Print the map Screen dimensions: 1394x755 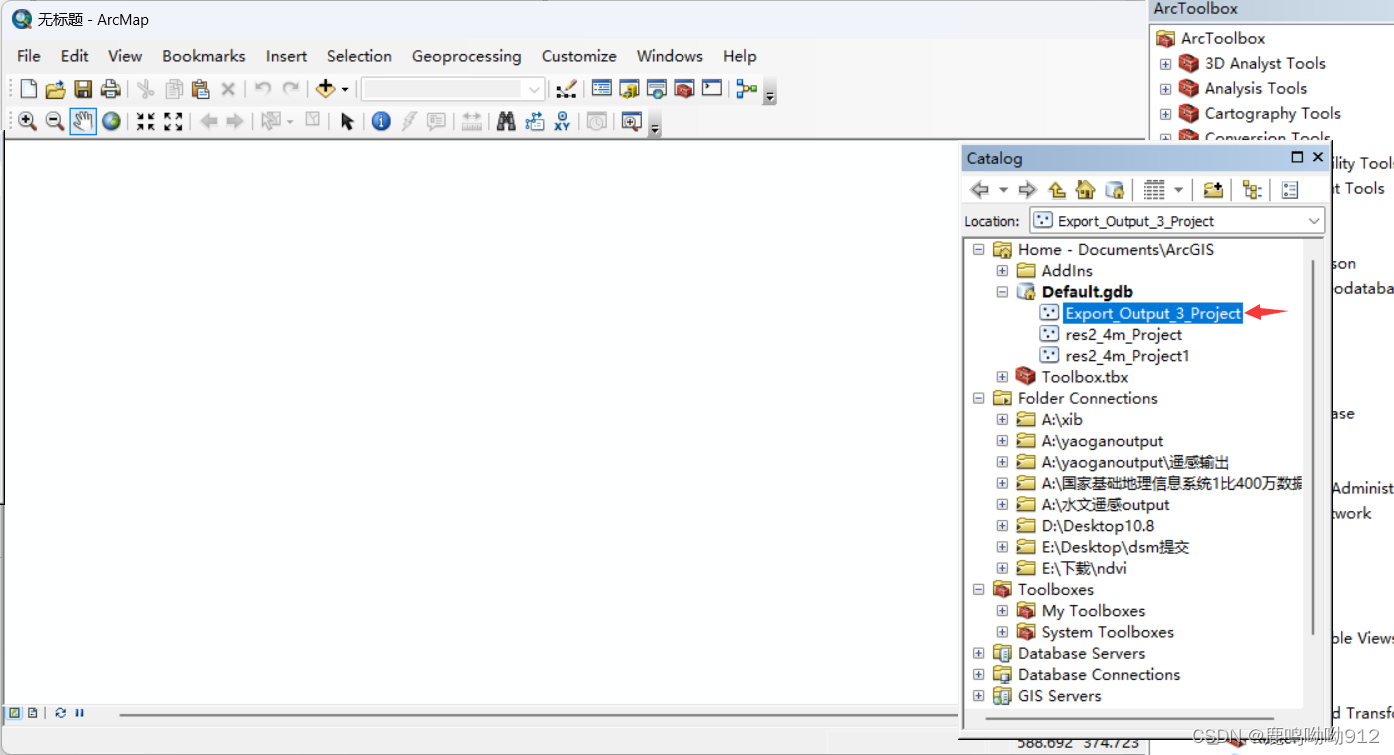(x=111, y=89)
